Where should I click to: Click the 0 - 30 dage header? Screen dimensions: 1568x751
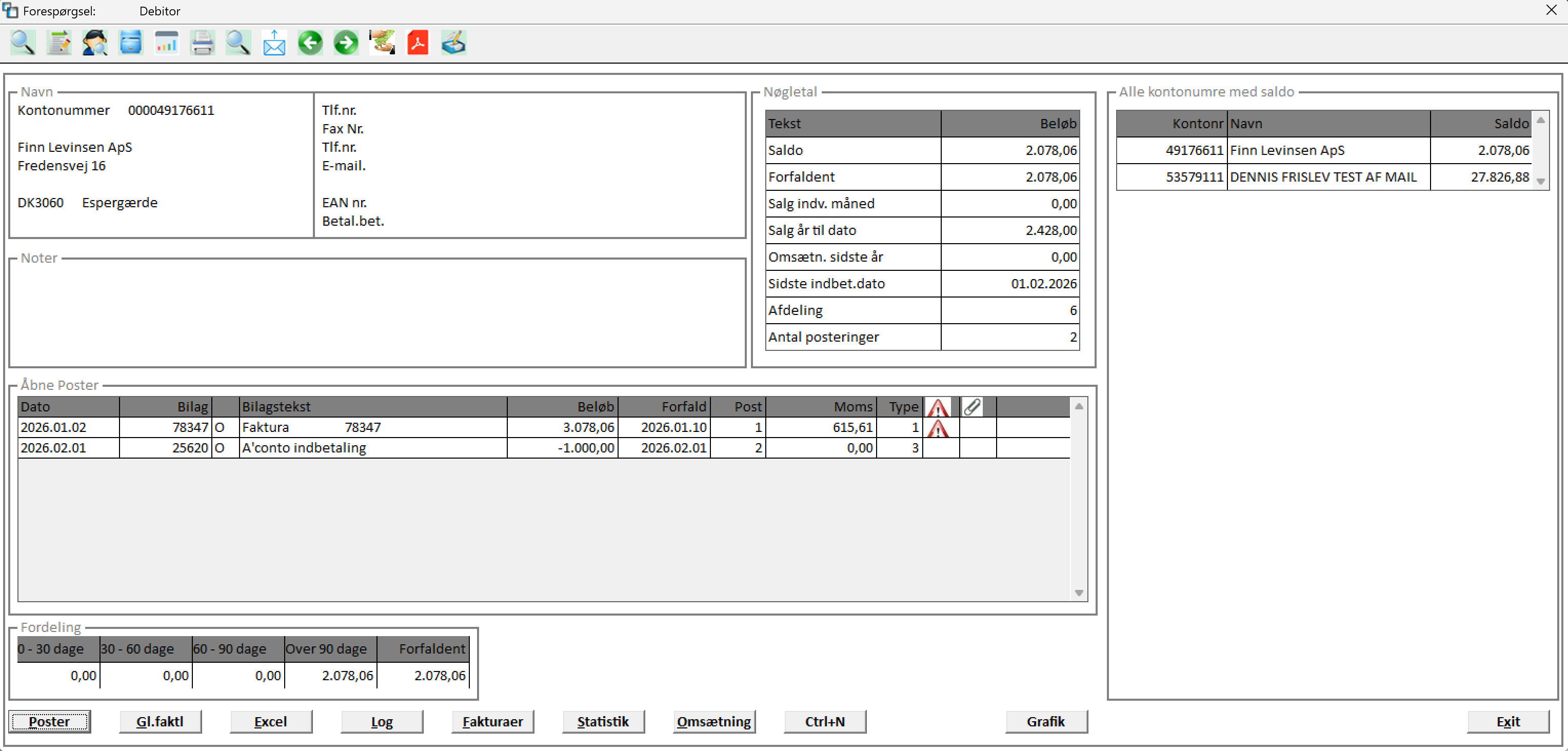click(58, 649)
